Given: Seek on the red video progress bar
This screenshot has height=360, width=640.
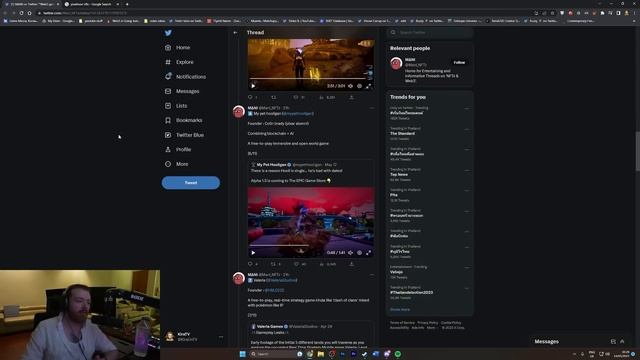Looking at the screenshot, I should click(x=311, y=245).
